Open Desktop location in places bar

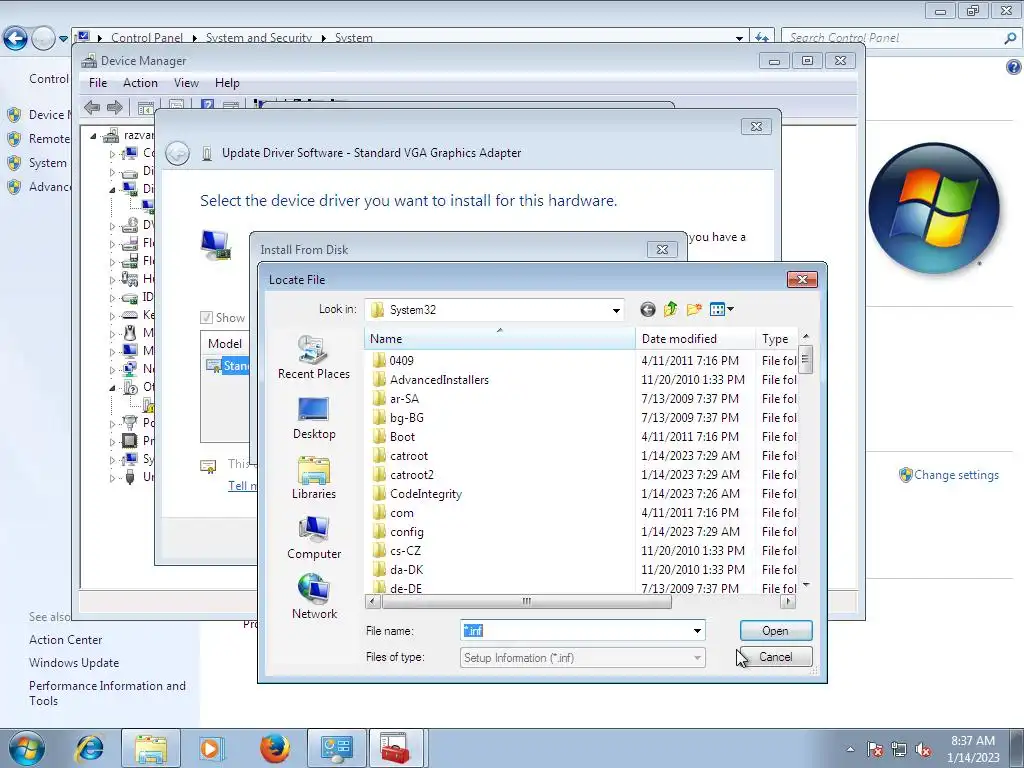pos(313,418)
